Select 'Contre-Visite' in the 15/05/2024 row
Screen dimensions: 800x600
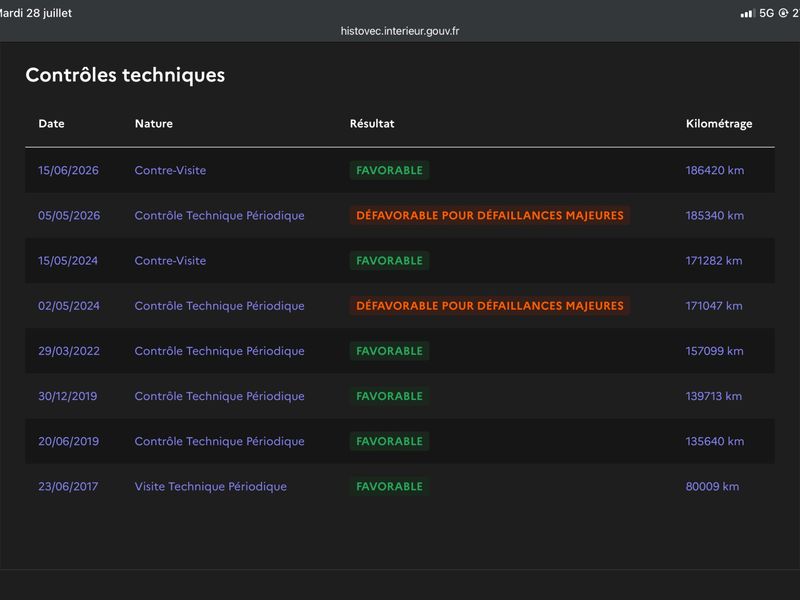170,261
